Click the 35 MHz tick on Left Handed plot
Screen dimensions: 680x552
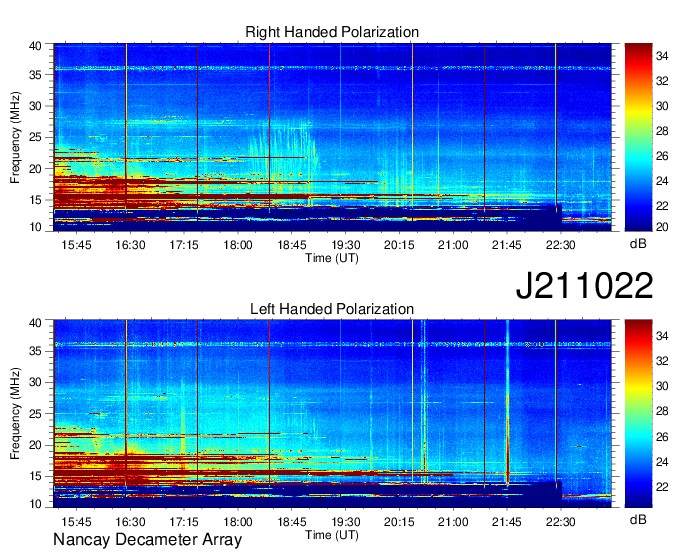click(36, 351)
